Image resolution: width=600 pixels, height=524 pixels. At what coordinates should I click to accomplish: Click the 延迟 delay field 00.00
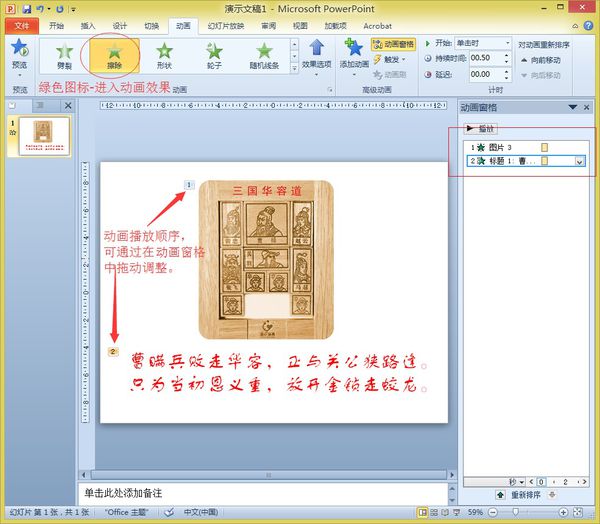[485, 74]
